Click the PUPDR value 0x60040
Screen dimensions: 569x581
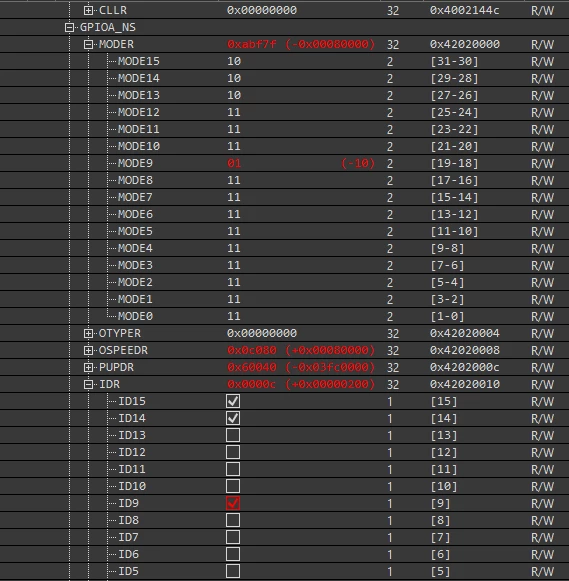252,368
